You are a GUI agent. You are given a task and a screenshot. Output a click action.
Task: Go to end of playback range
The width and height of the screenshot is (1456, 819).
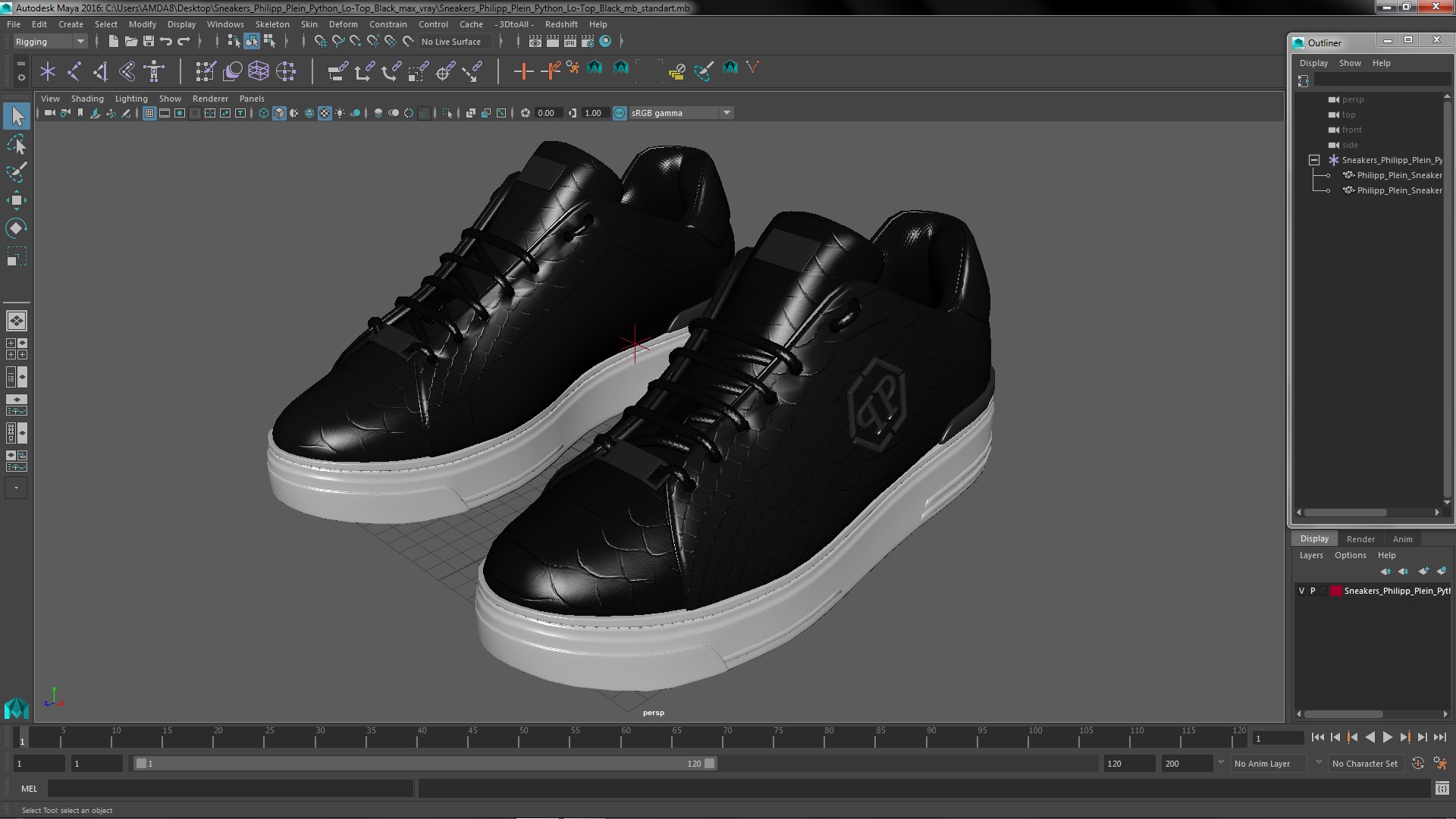click(1440, 737)
